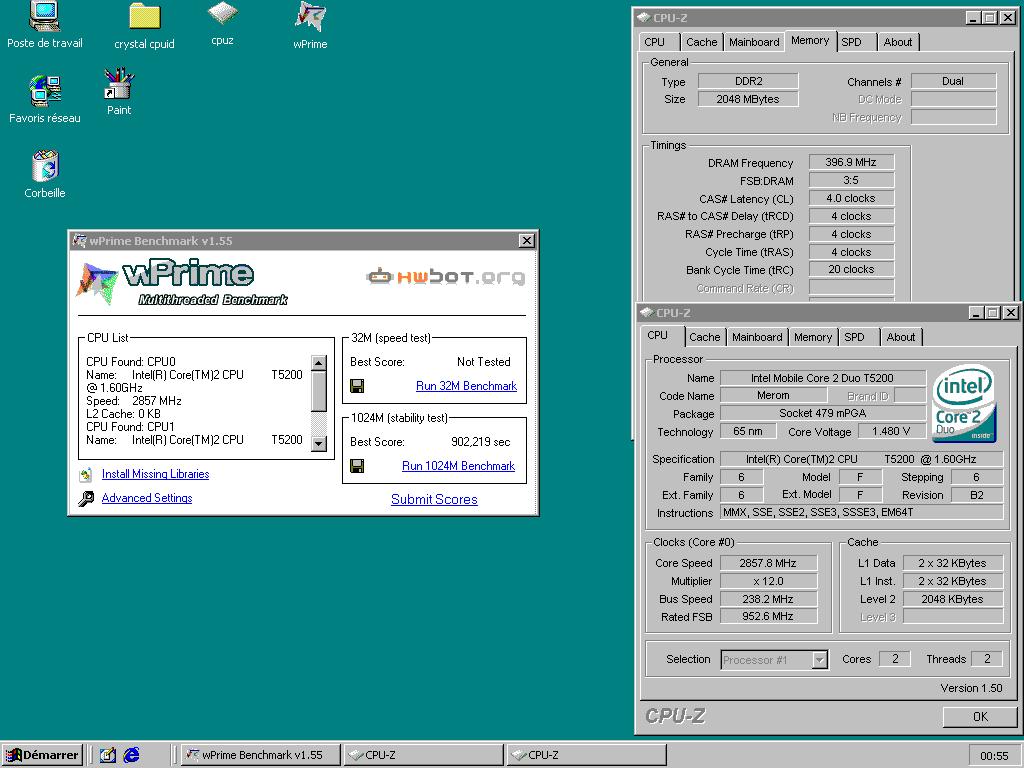Click Install Missing Libraries icon

click(x=86, y=475)
